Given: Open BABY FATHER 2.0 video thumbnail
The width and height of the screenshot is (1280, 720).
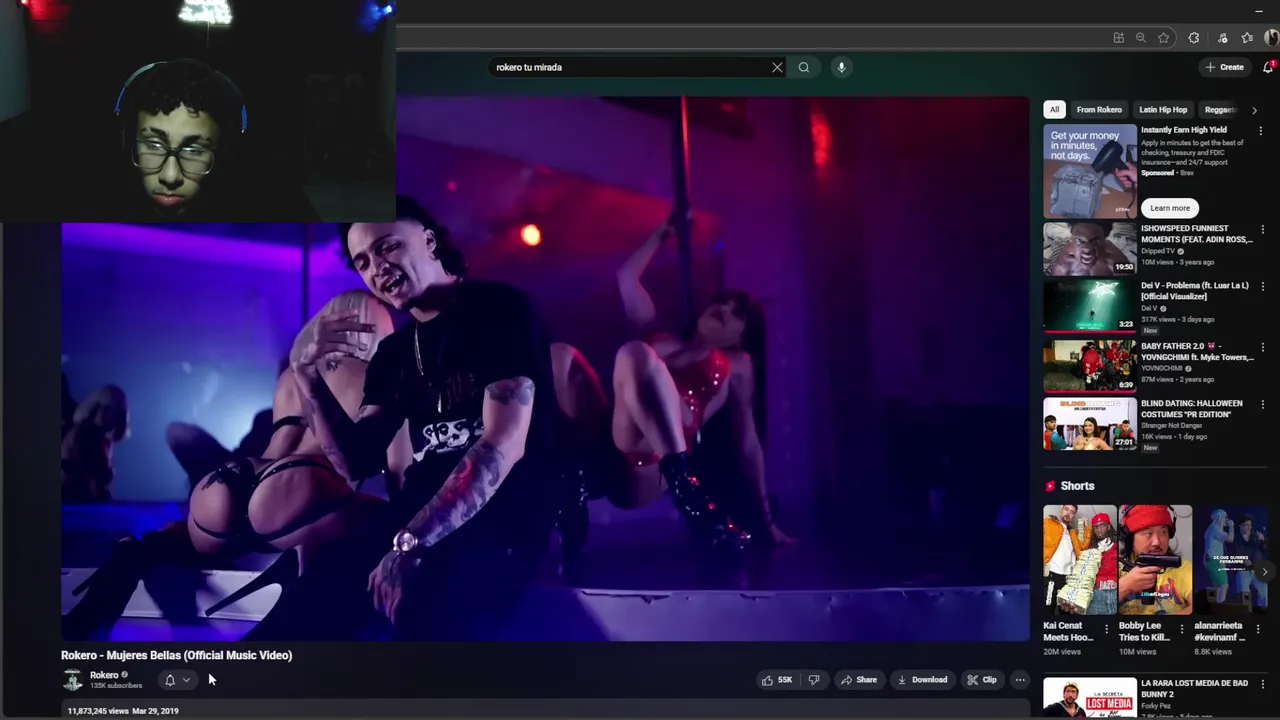Looking at the screenshot, I should click(1090, 365).
